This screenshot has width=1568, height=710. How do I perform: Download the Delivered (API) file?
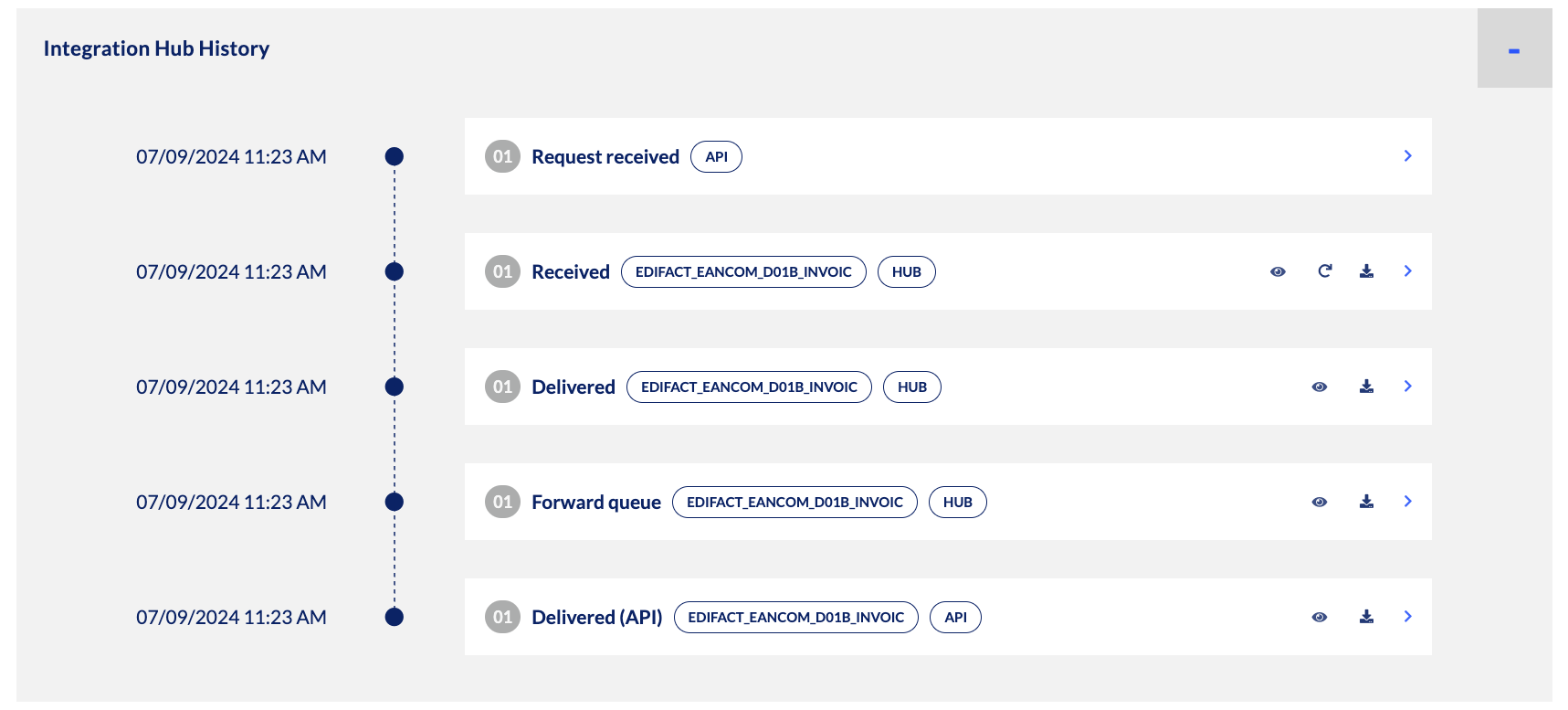(x=1366, y=616)
